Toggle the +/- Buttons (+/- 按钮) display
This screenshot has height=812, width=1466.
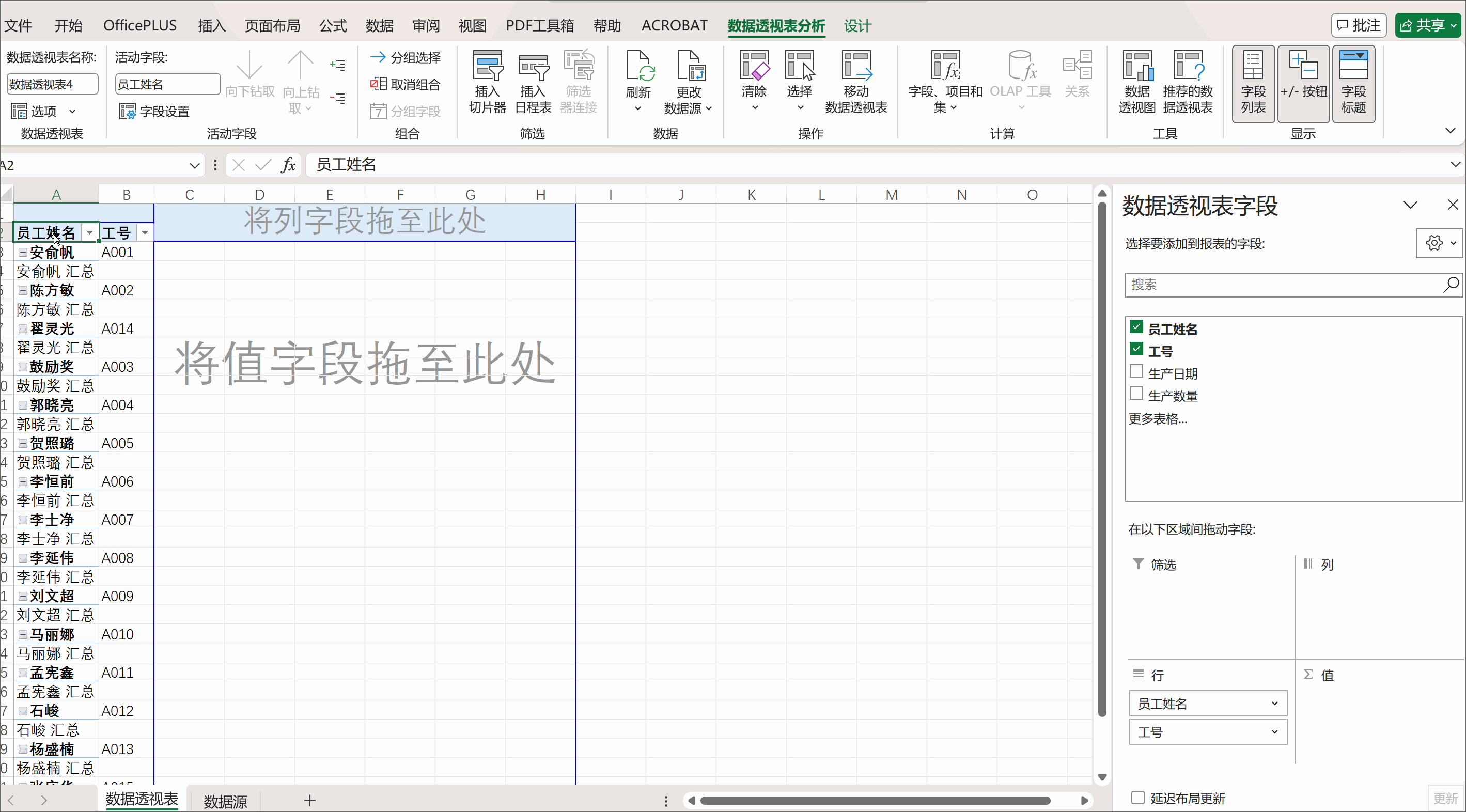[1303, 83]
